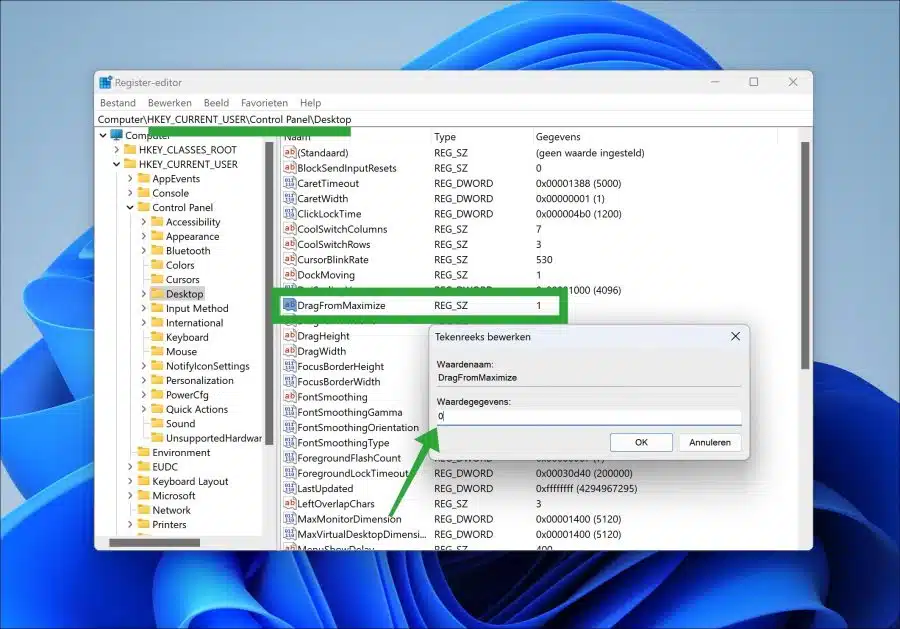Select the ForegroundLockTimeout value name
Screen dimensions: 900x629
point(352,473)
